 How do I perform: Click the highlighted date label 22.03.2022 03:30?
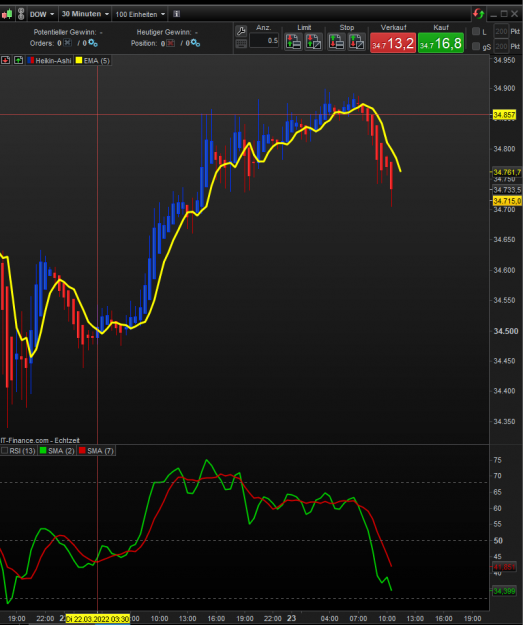point(98,619)
